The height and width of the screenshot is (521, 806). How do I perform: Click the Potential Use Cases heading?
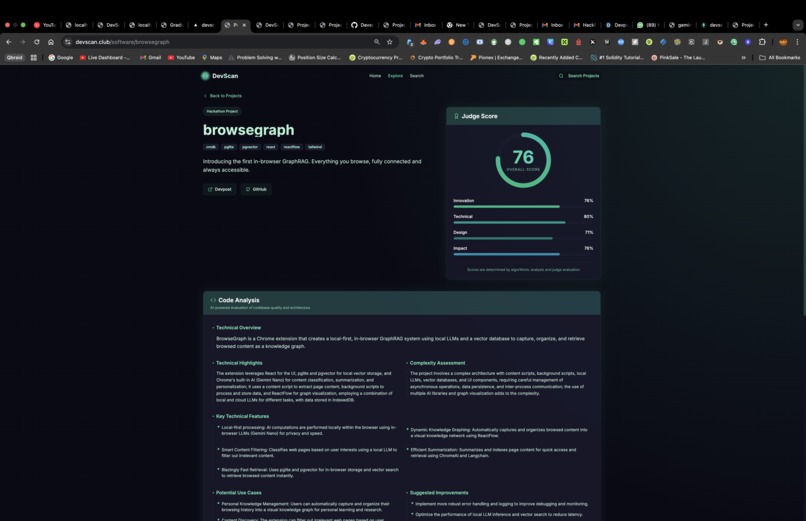pyautogui.click(x=239, y=493)
